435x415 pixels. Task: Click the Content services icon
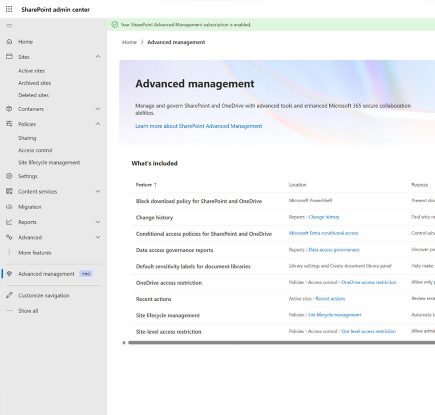tap(9, 191)
